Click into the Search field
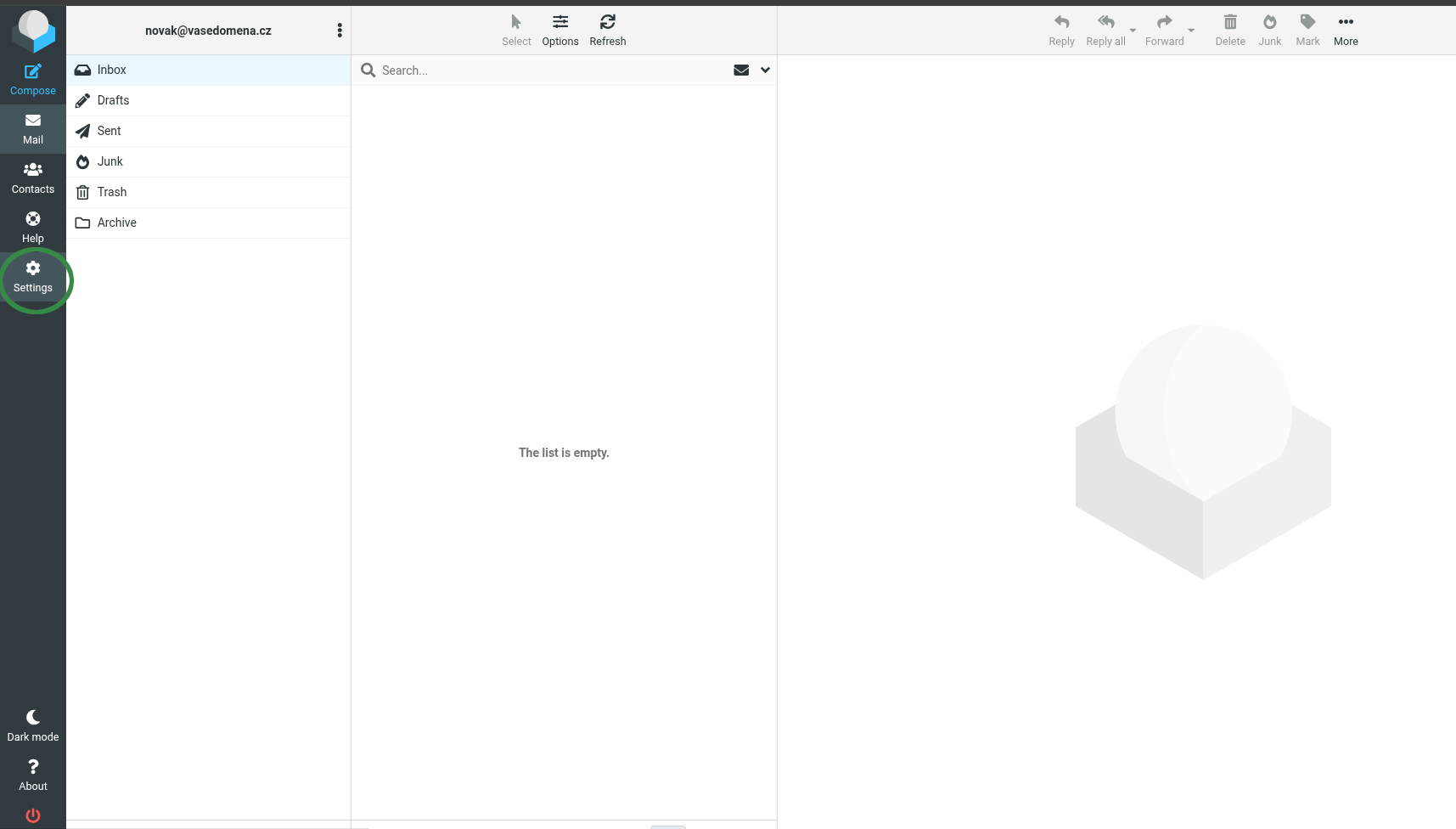Screen dimensions: 1456x829 (552, 70)
